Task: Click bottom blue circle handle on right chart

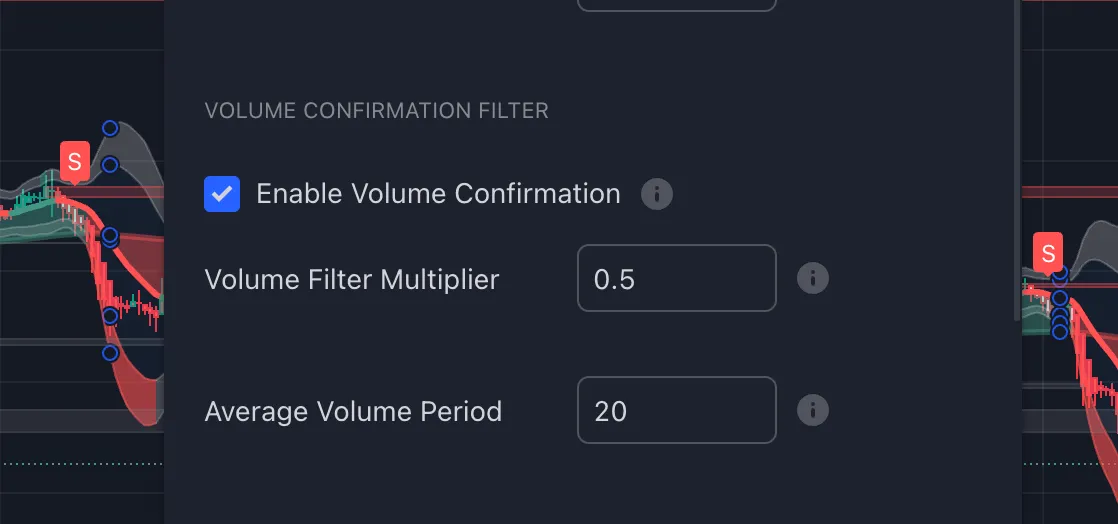Action: pos(1060,332)
